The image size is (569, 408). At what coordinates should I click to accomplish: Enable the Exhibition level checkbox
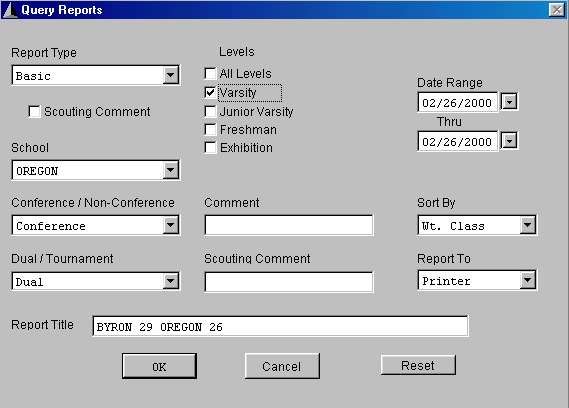[x=210, y=148]
